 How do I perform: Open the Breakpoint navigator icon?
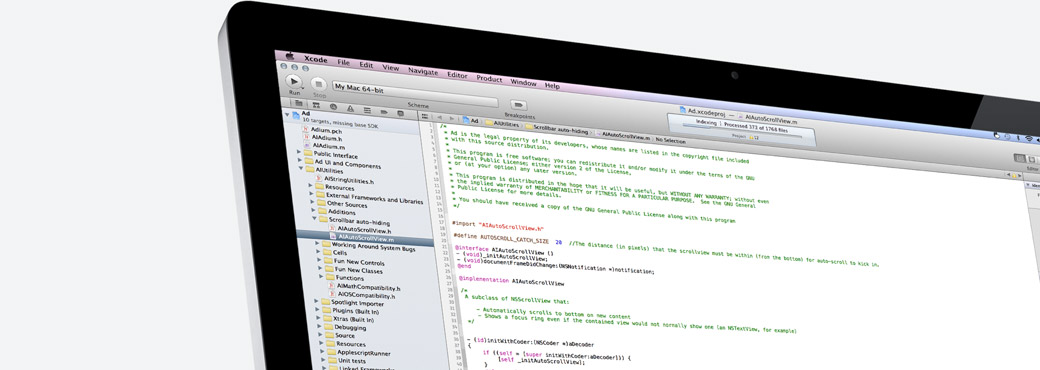tap(384, 111)
